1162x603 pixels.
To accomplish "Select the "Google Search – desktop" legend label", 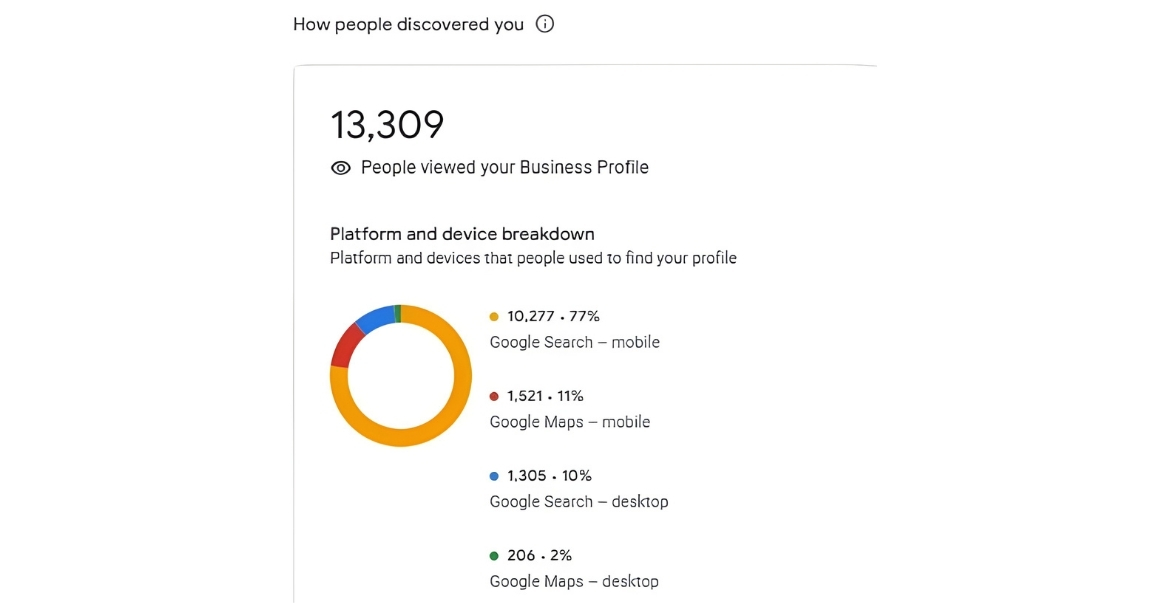I will (578, 501).
